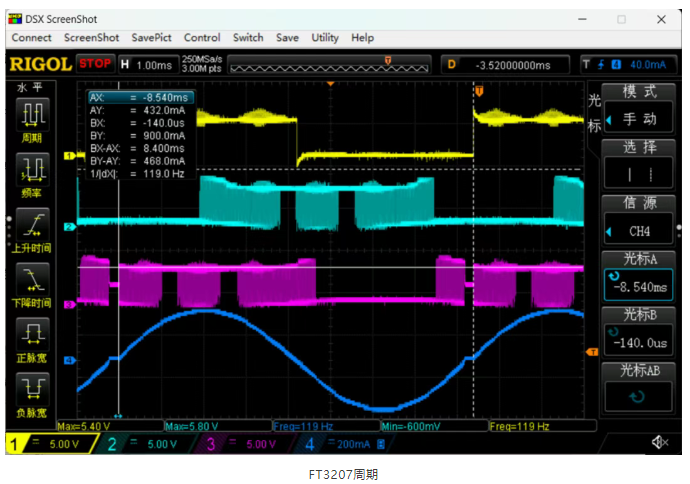Click the AX = -8.540ms cursor readout row
This screenshot has height=484, width=690.
[x=140, y=97]
